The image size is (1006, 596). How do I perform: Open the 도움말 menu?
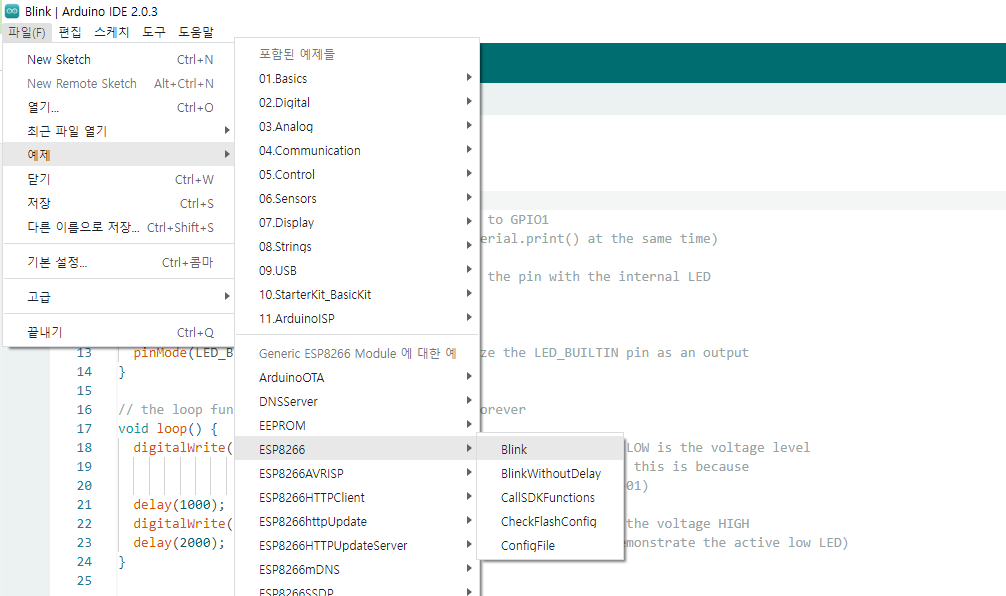point(196,32)
